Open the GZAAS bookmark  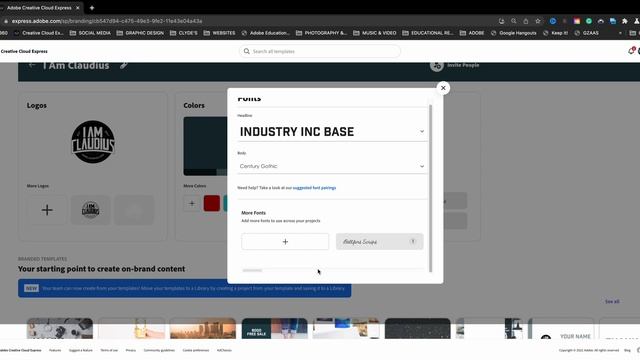coord(587,33)
